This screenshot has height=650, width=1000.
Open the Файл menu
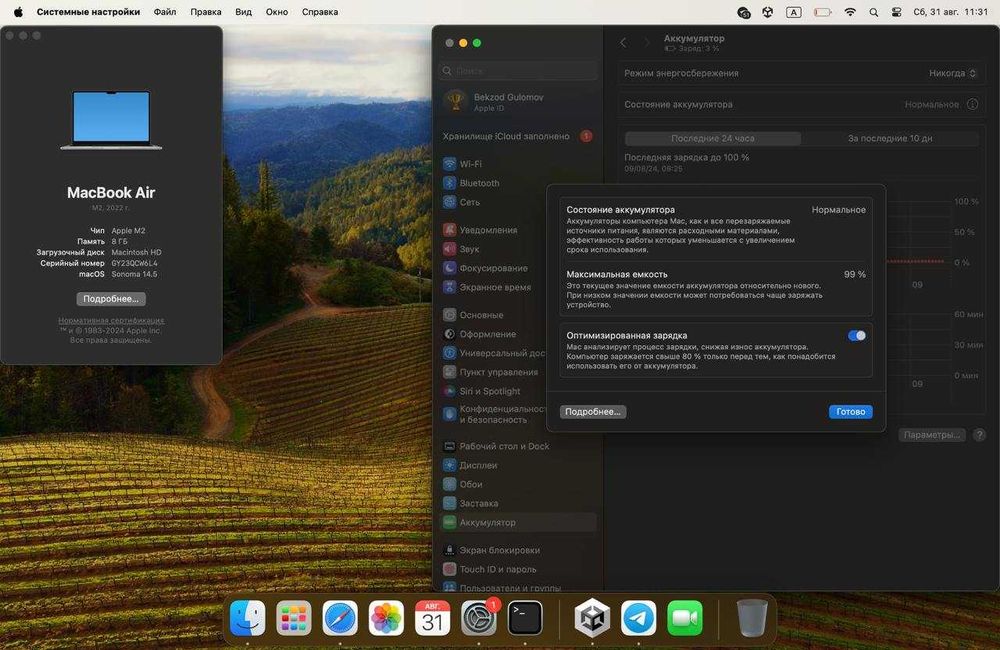tap(165, 12)
